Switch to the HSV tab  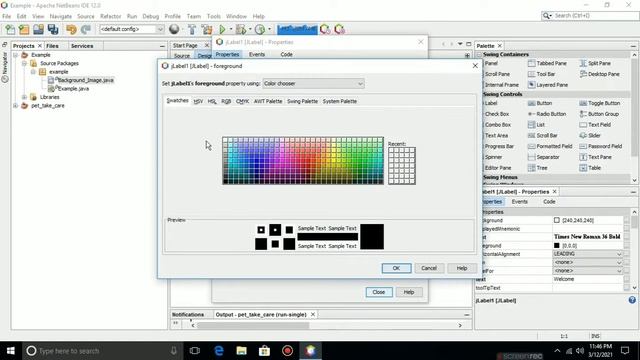198,101
